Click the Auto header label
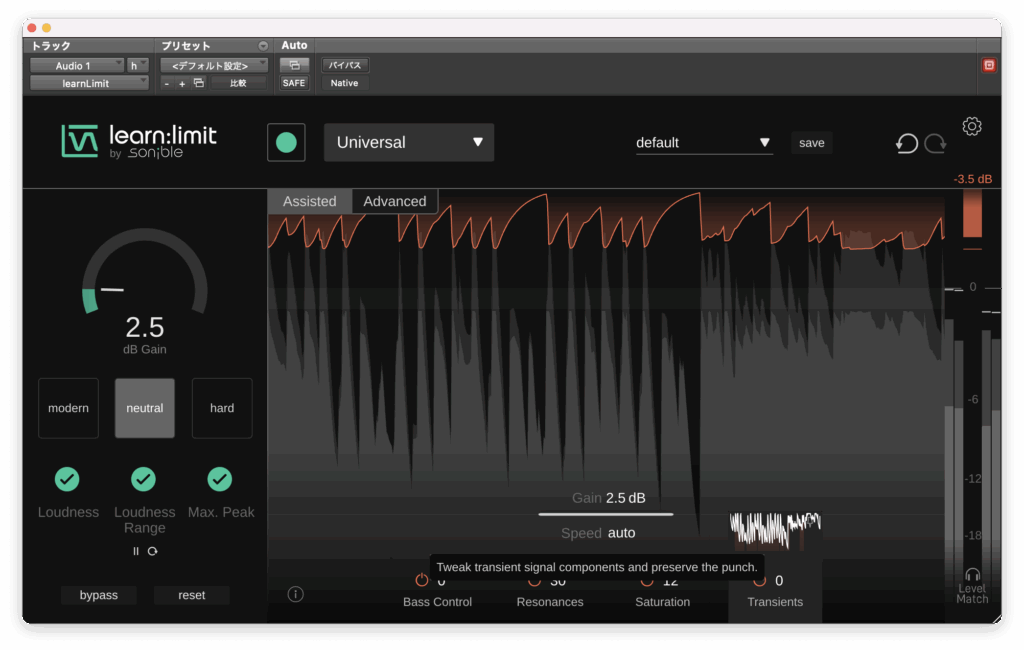Viewport: 1024px width, 650px height. point(294,46)
